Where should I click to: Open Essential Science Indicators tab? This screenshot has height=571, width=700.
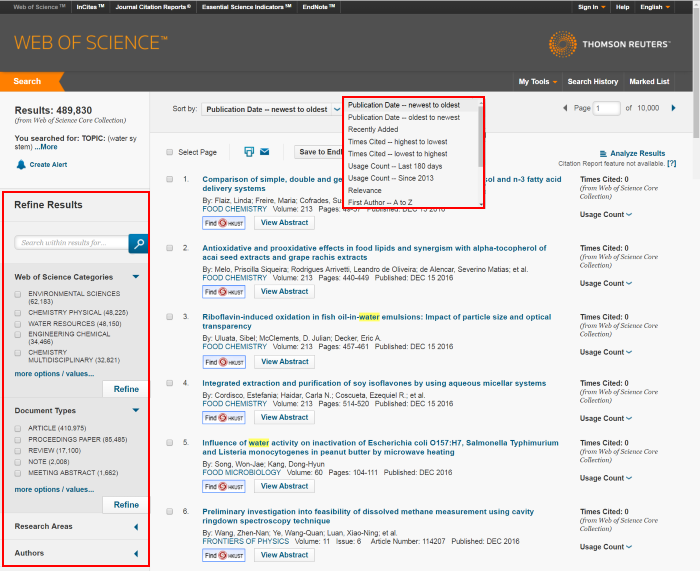pos(246,7)
